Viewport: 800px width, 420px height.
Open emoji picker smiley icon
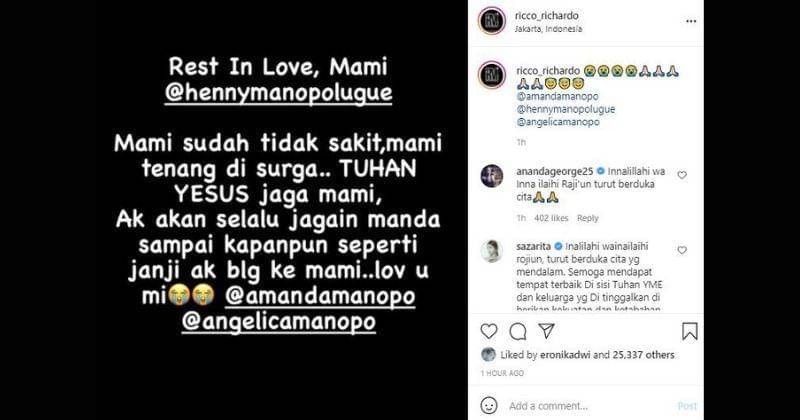tap(489, 406)
